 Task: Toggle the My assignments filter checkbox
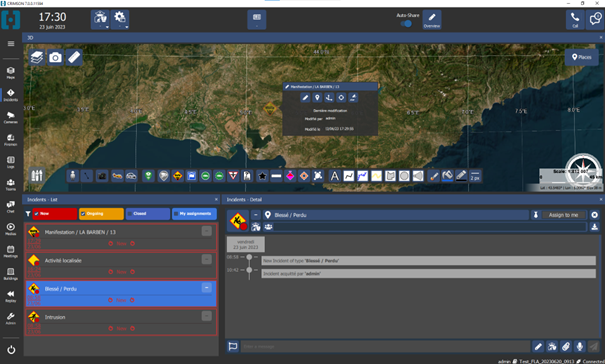pos(176,213)
